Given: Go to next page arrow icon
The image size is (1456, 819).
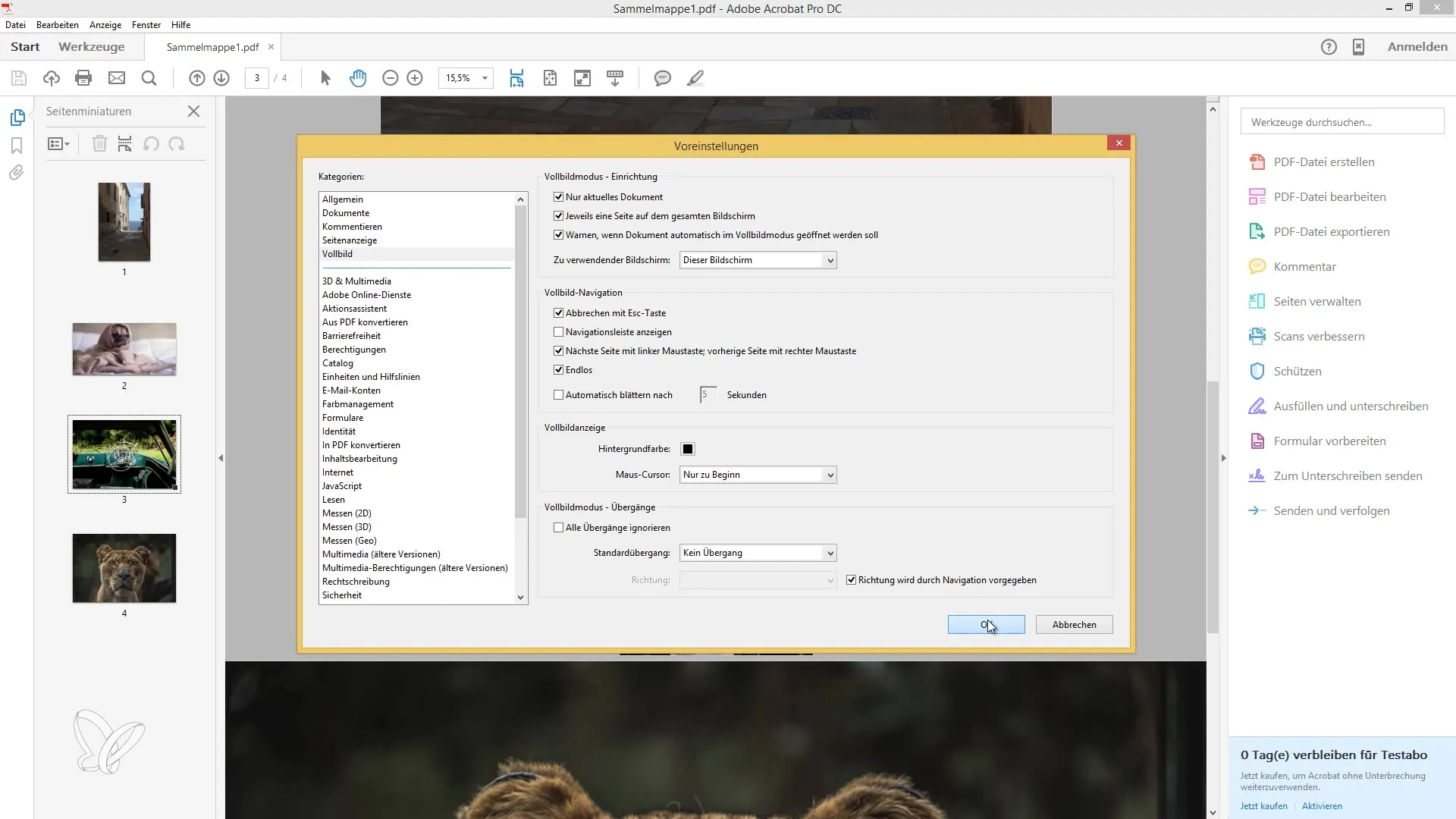Looking at the screenshot, I should [x=221, y=78].
